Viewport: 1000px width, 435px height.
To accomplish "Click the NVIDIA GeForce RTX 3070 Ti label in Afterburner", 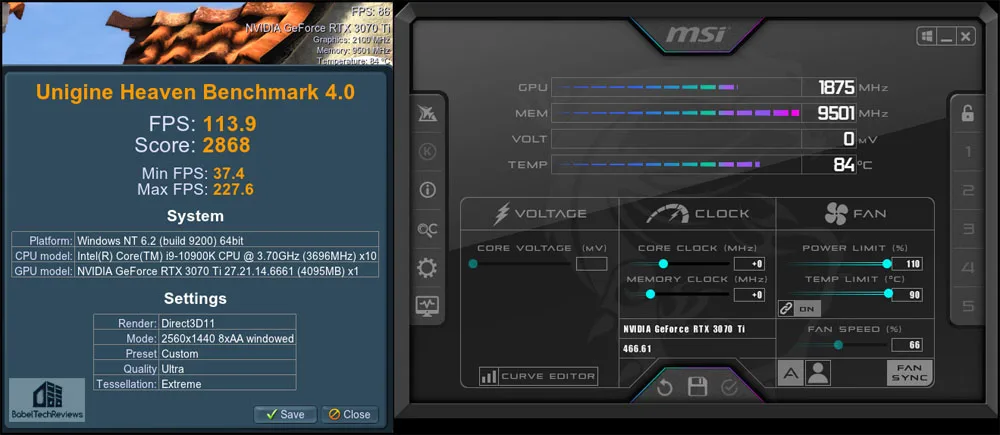I will tap(685, 329).
